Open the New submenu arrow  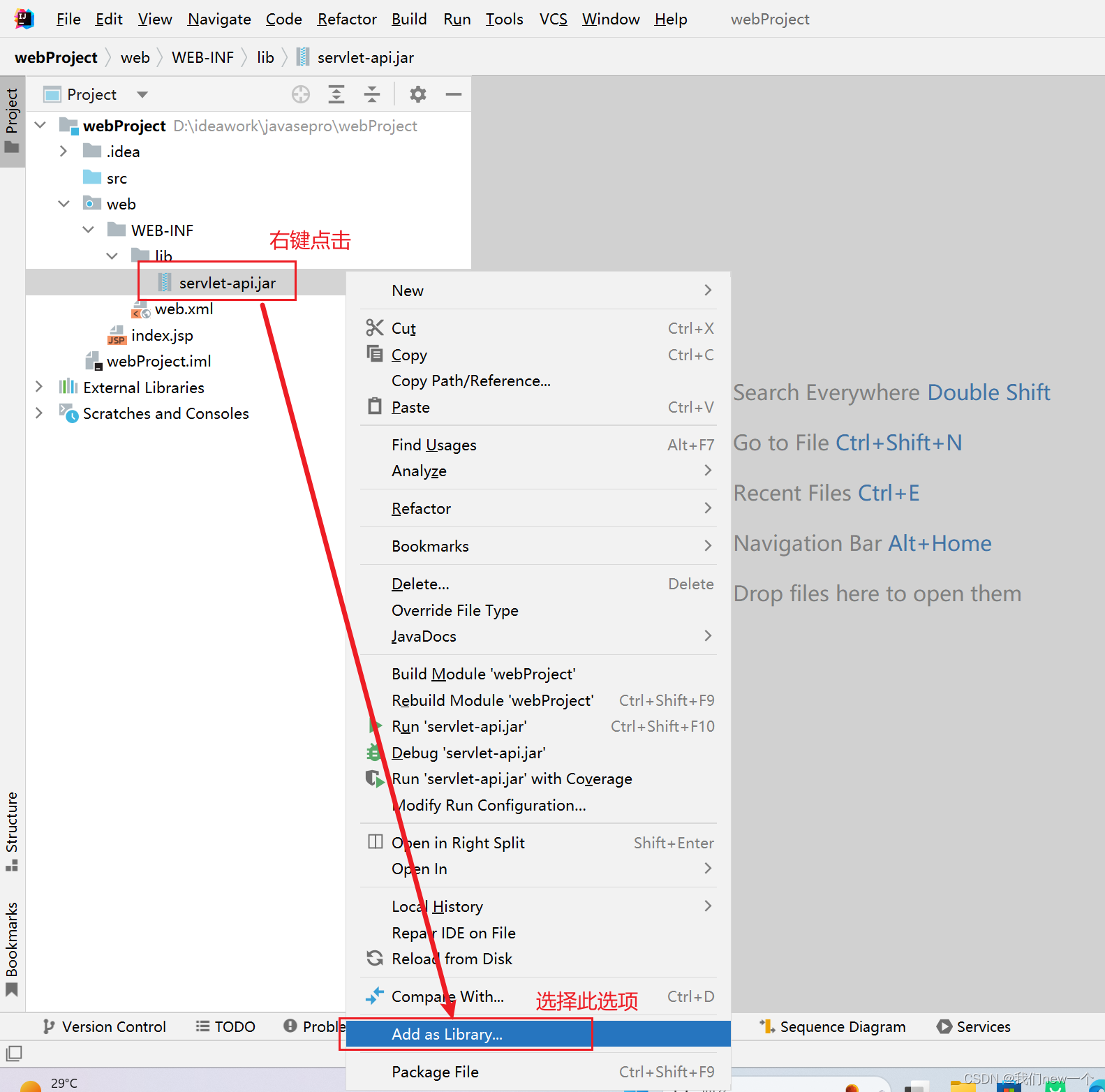(708, 290)
